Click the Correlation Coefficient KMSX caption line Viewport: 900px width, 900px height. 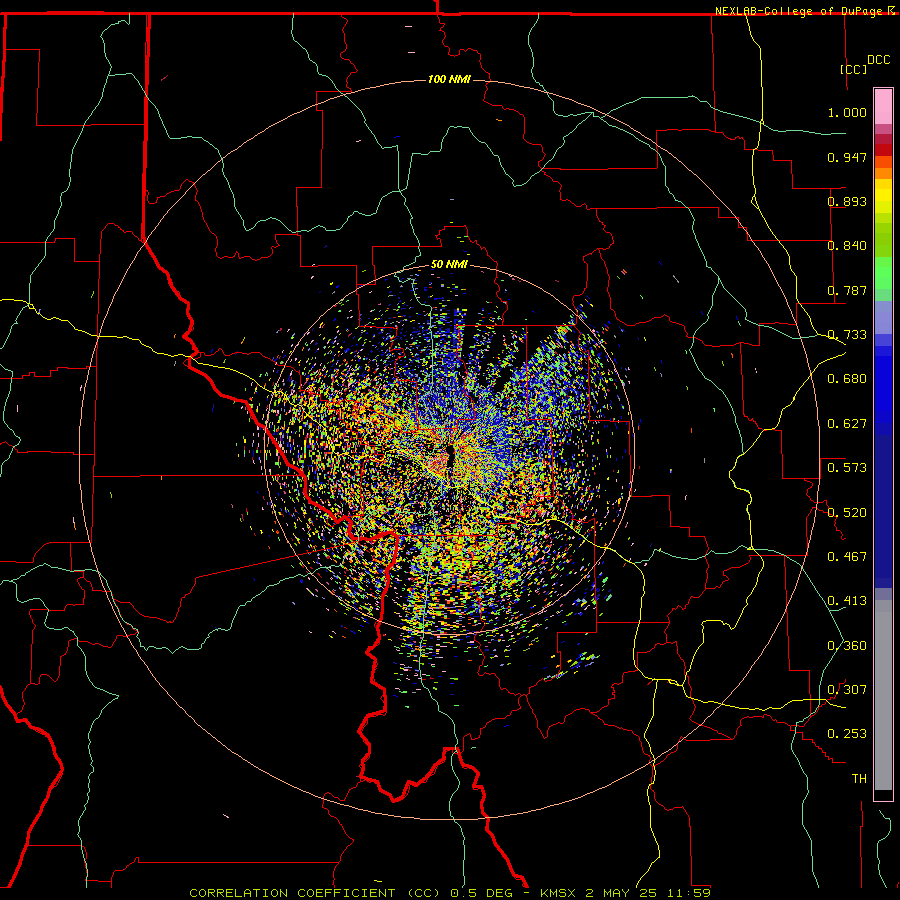coord(450,893)
